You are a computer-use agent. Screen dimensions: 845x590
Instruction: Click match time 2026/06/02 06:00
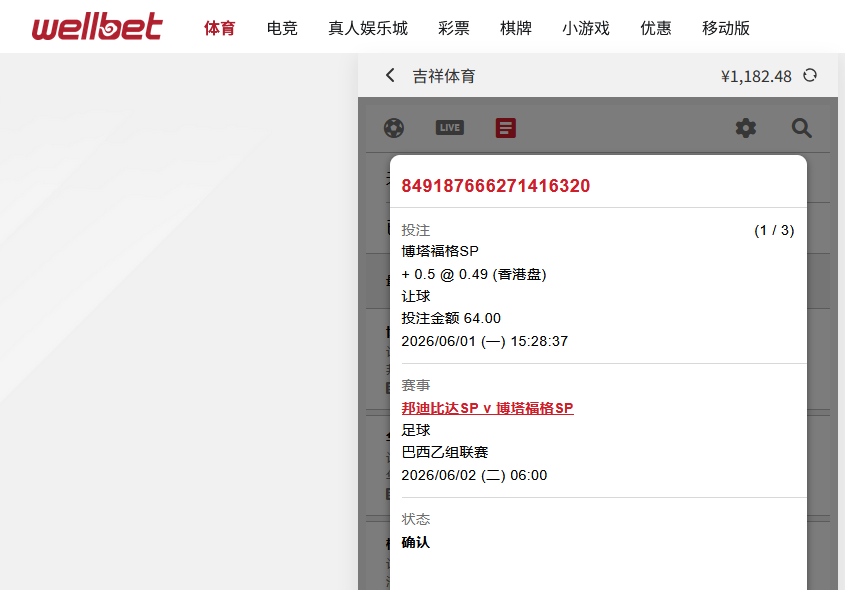coord(474,475)
